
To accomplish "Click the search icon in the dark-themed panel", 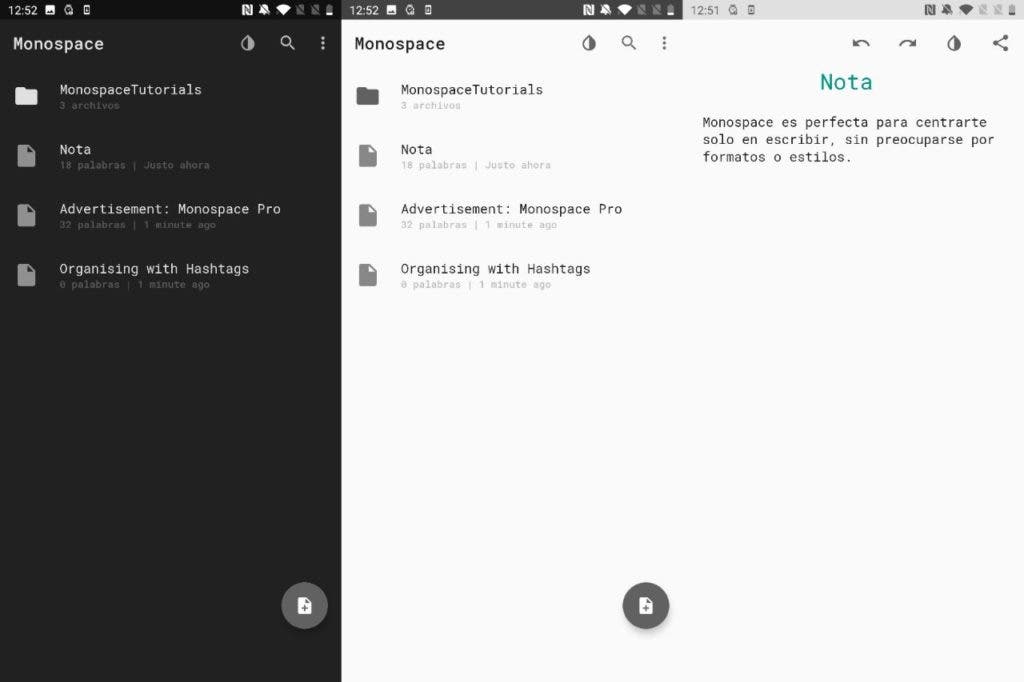I will click(x=287, y=43).
